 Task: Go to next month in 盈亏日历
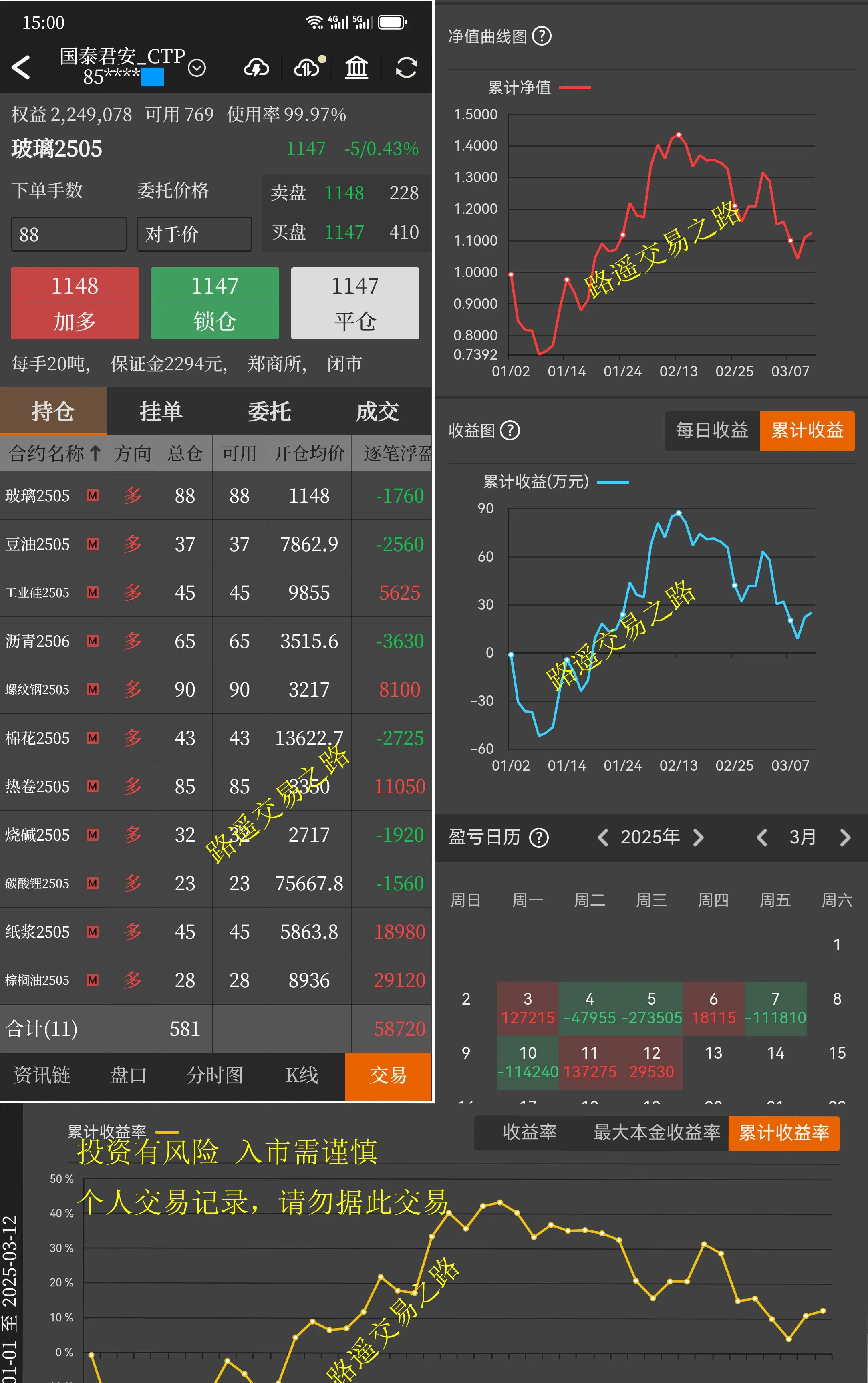[x=844, y=838]
